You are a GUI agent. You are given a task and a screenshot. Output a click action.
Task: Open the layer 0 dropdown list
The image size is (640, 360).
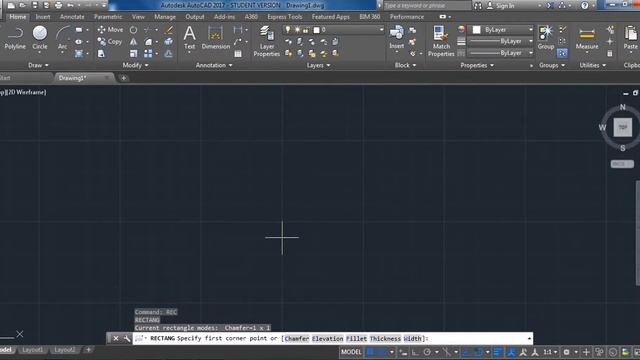point(381,30)
